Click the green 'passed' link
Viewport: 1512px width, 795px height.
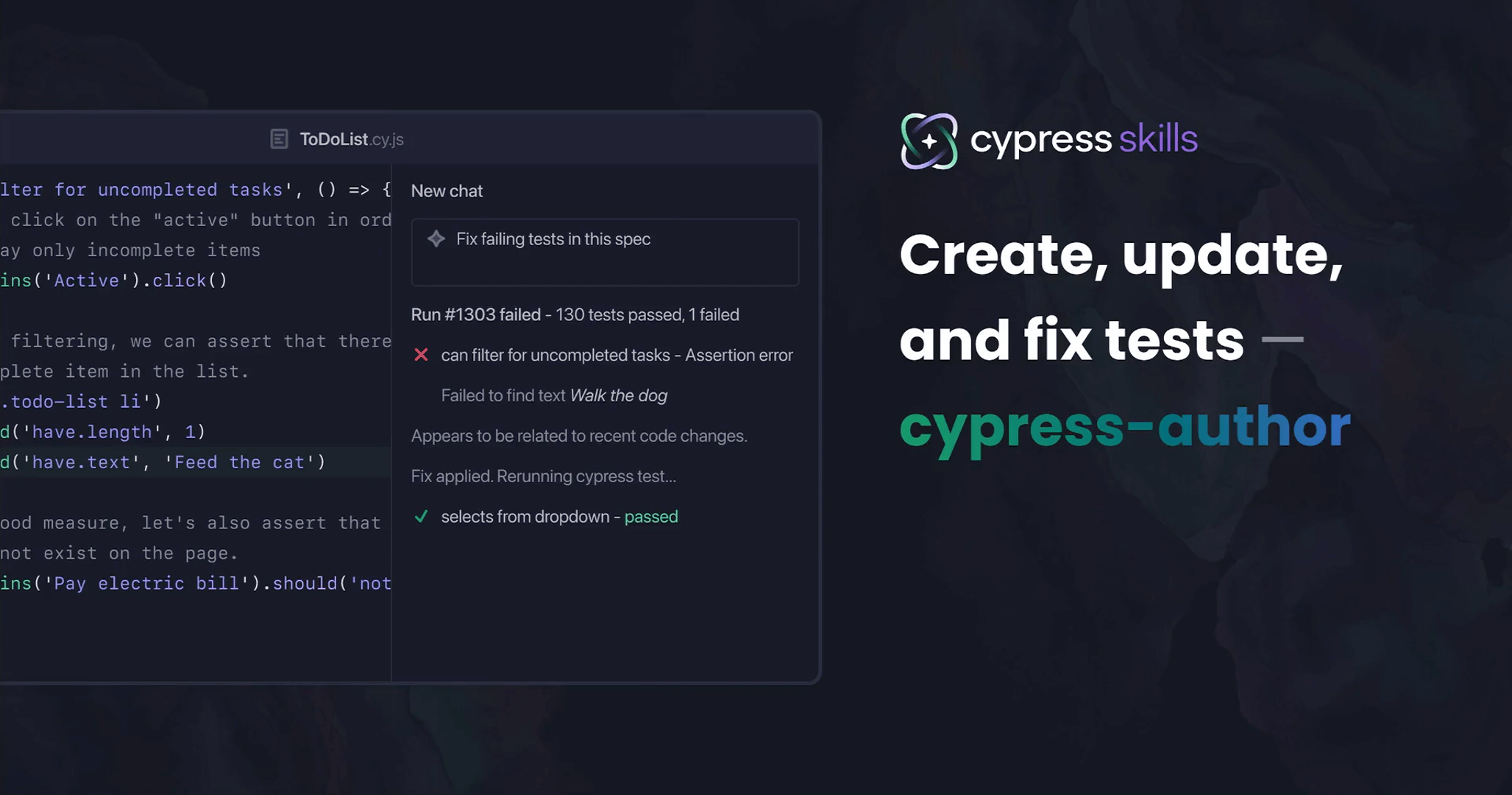(x=650, y=516)
